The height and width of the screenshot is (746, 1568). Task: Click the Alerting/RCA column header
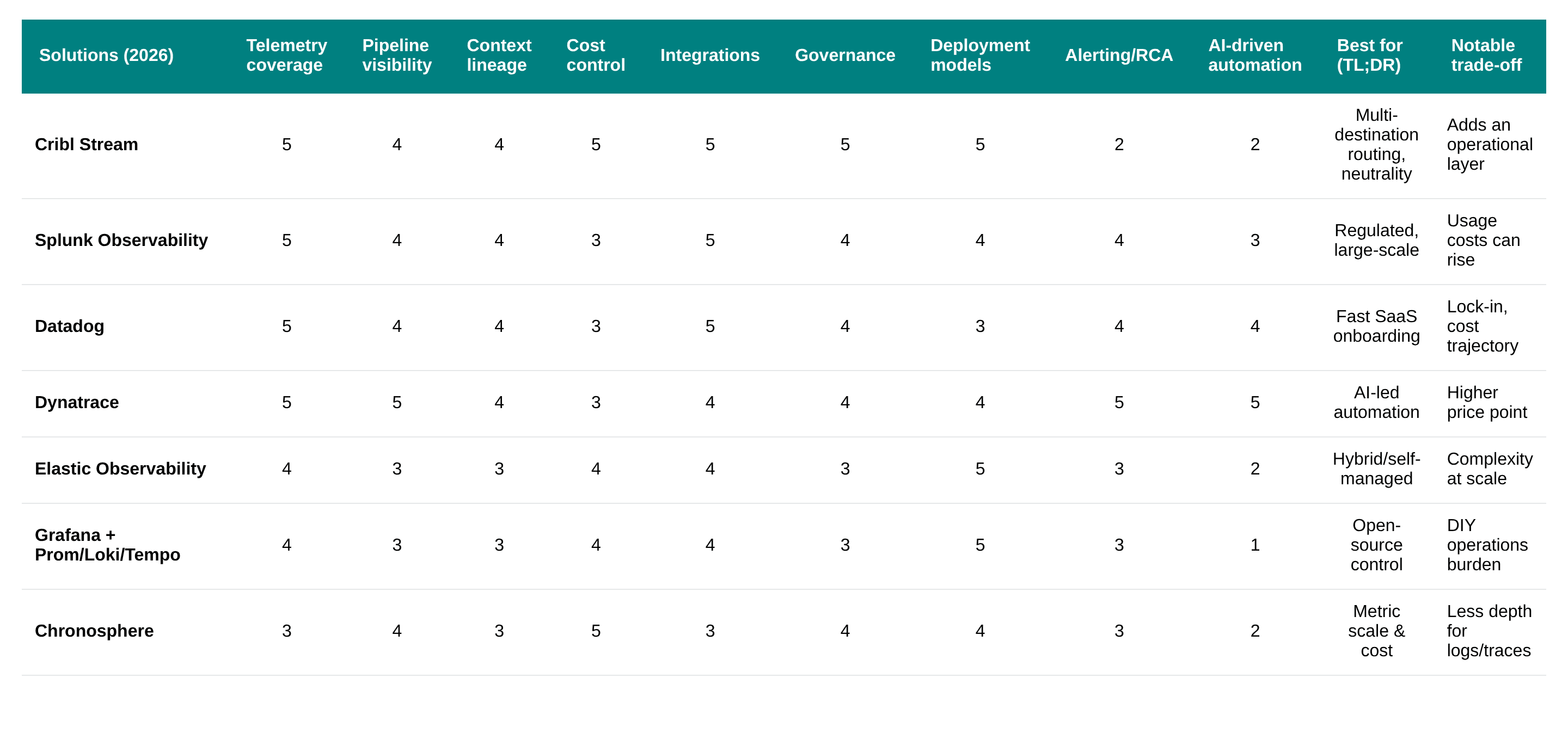(x=1120, y=56)
